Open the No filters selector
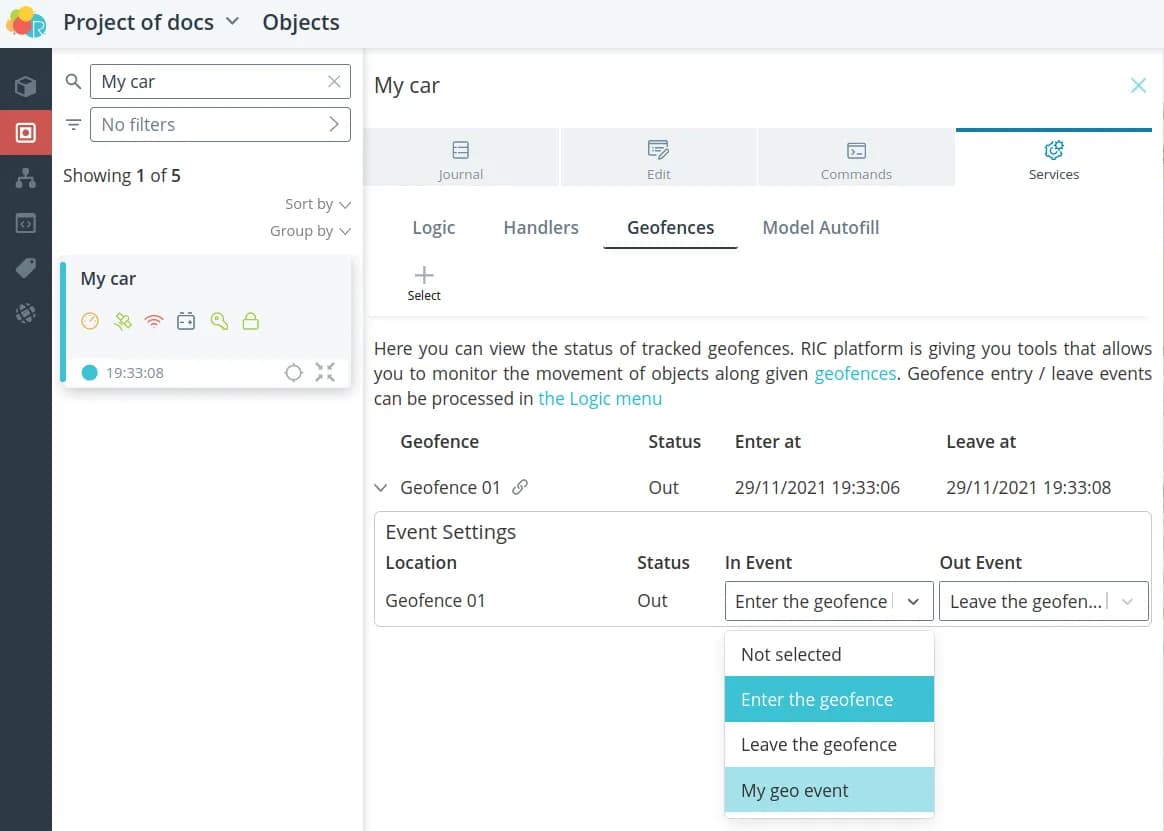 (x=220, y=125)
